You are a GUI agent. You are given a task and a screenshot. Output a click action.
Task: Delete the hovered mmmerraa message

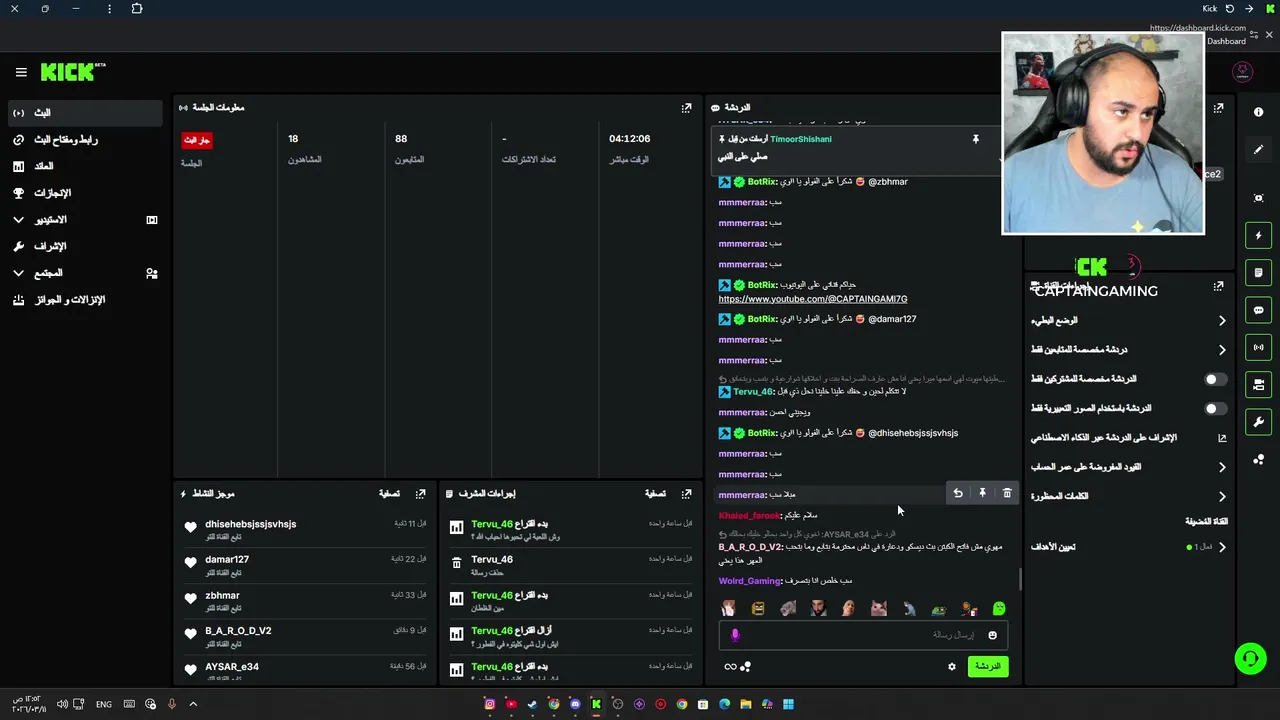coord(1007,493)
